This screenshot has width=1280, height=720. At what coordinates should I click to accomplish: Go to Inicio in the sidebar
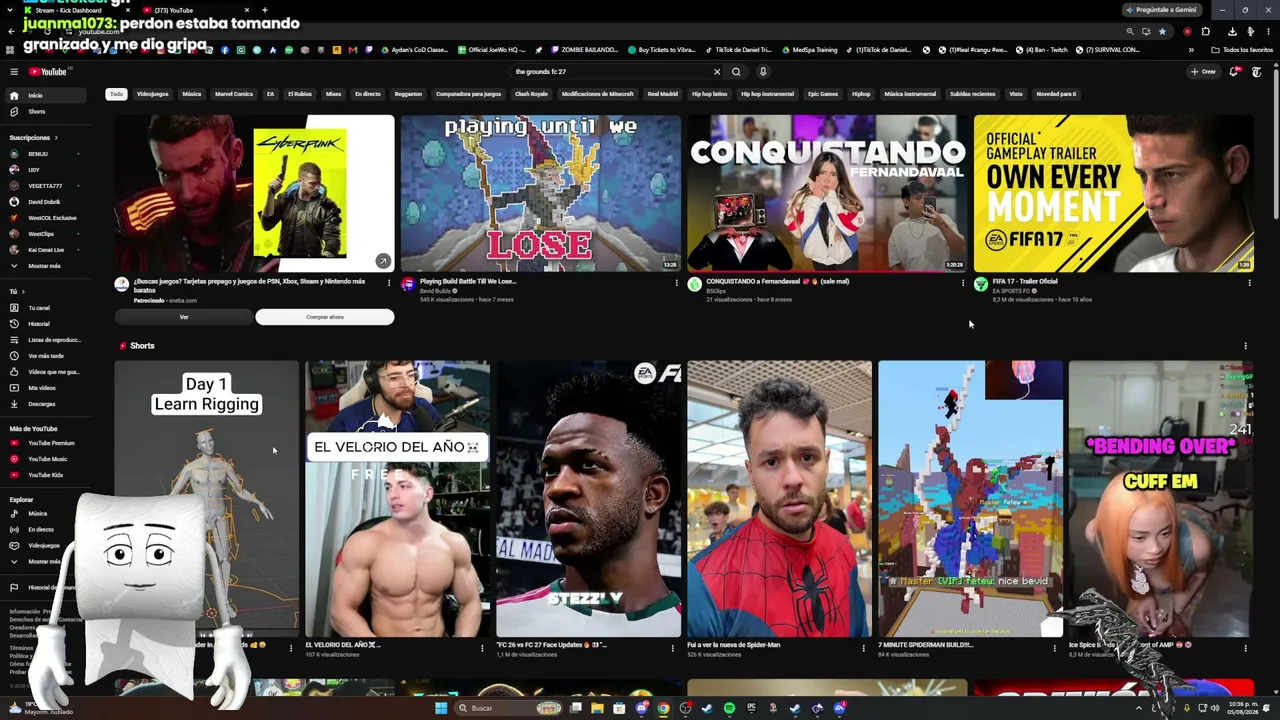tap(46, 95)
